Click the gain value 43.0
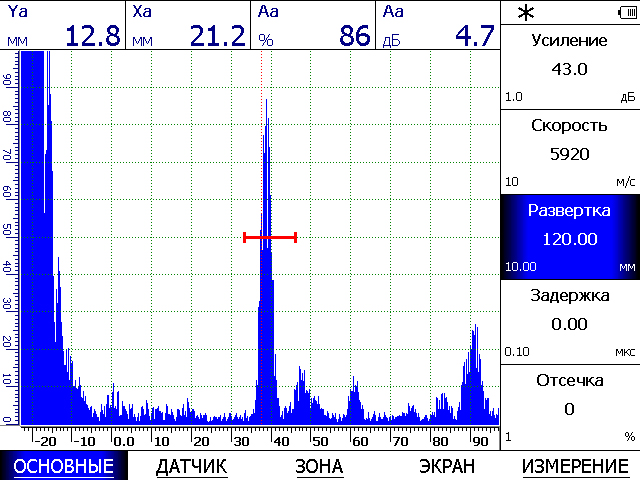The image size is (640, 480). [569, 70]
